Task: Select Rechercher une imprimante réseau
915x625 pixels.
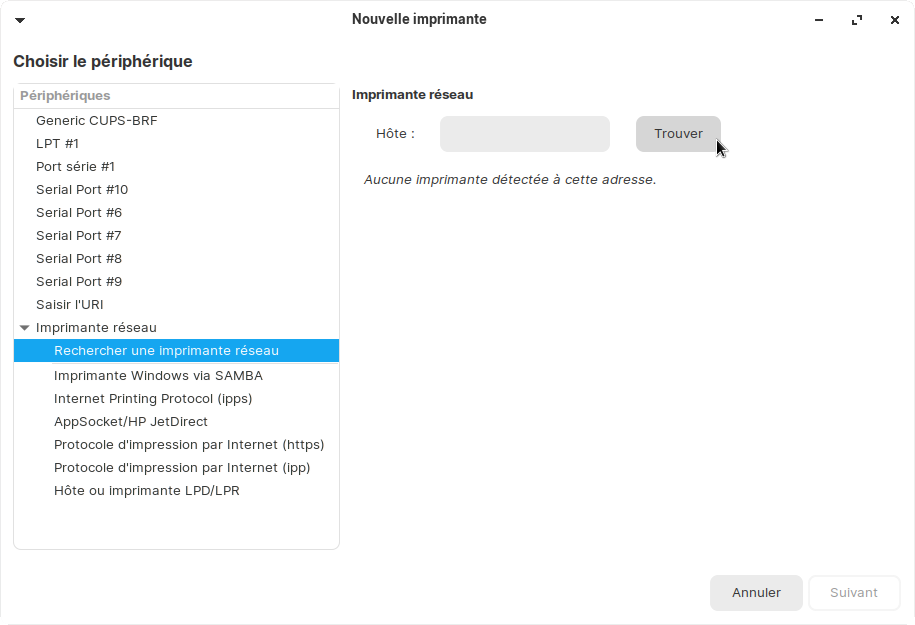Action: 166,351
